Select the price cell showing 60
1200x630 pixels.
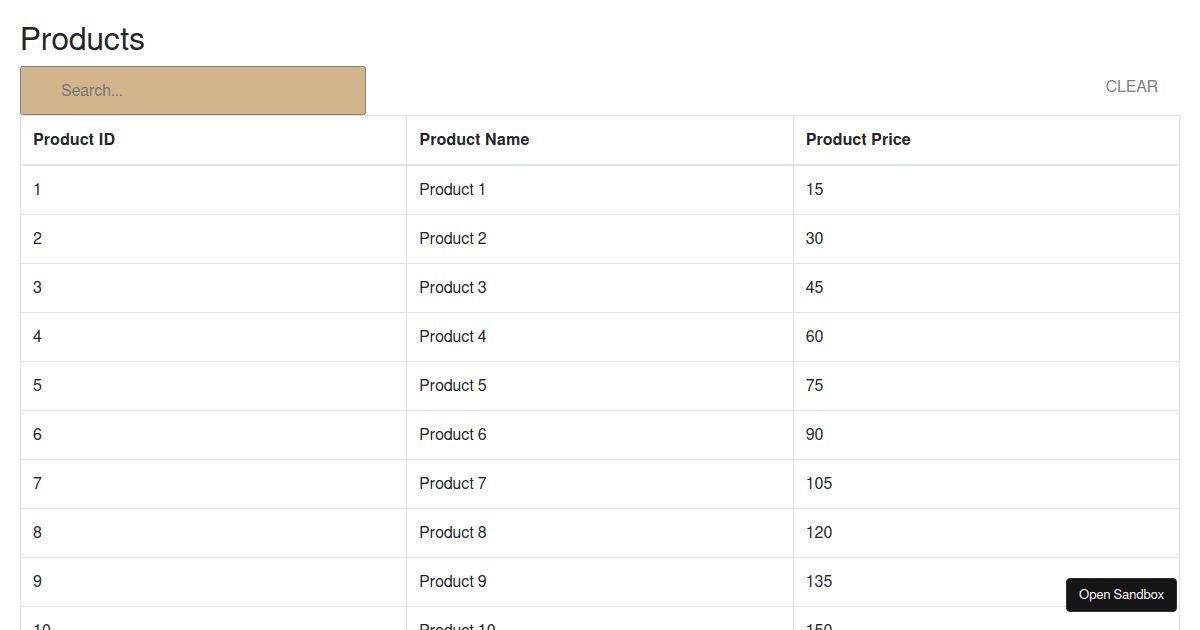pos(815,337)
